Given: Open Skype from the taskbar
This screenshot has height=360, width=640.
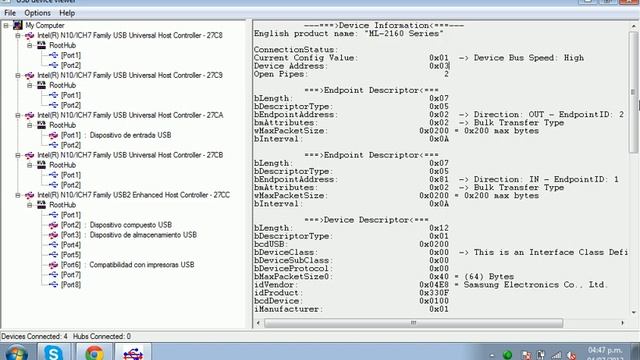Looking at the screenshot, I should pos(53,352).
